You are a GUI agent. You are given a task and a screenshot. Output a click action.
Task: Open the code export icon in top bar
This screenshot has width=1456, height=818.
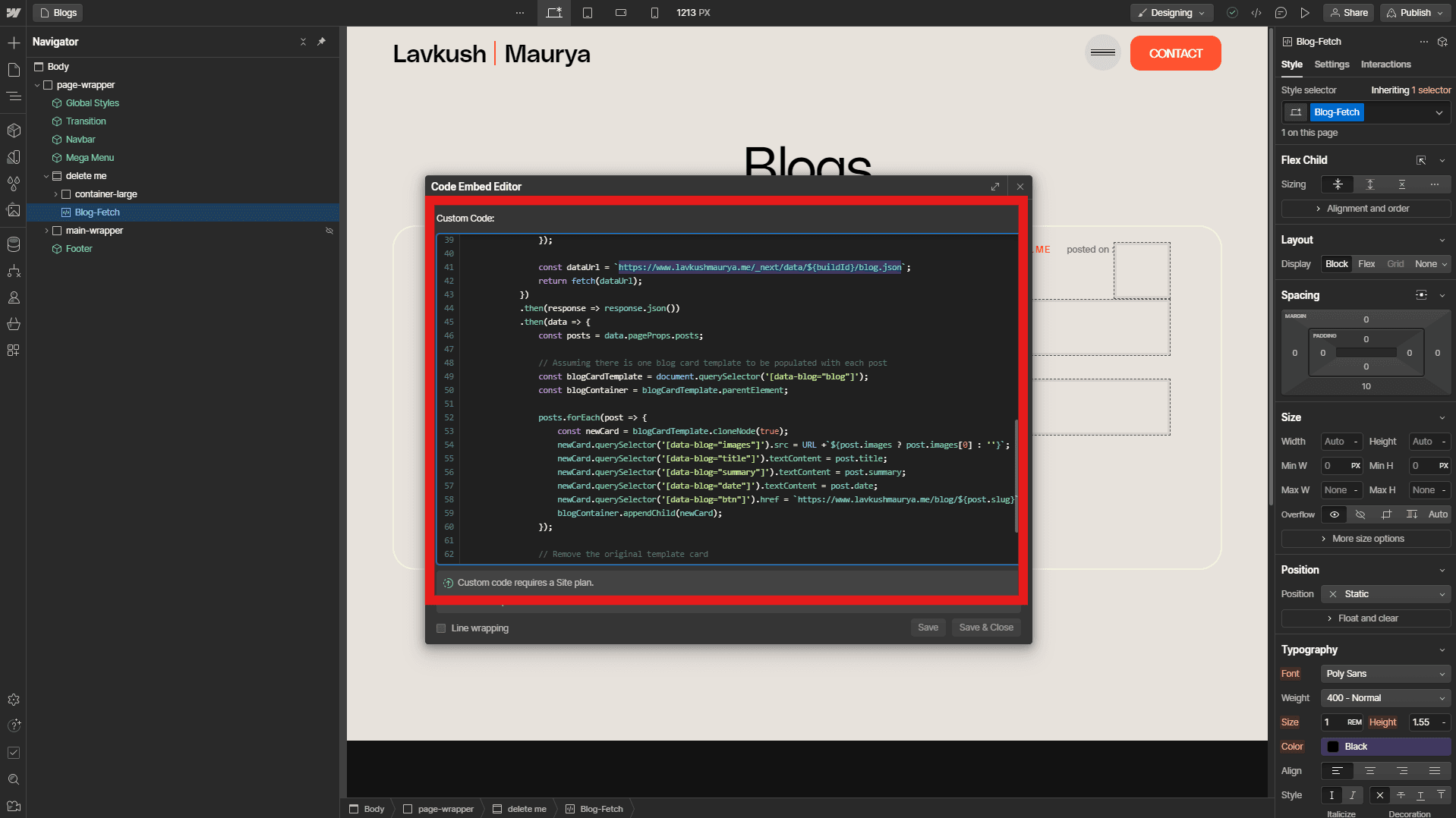1257,13
